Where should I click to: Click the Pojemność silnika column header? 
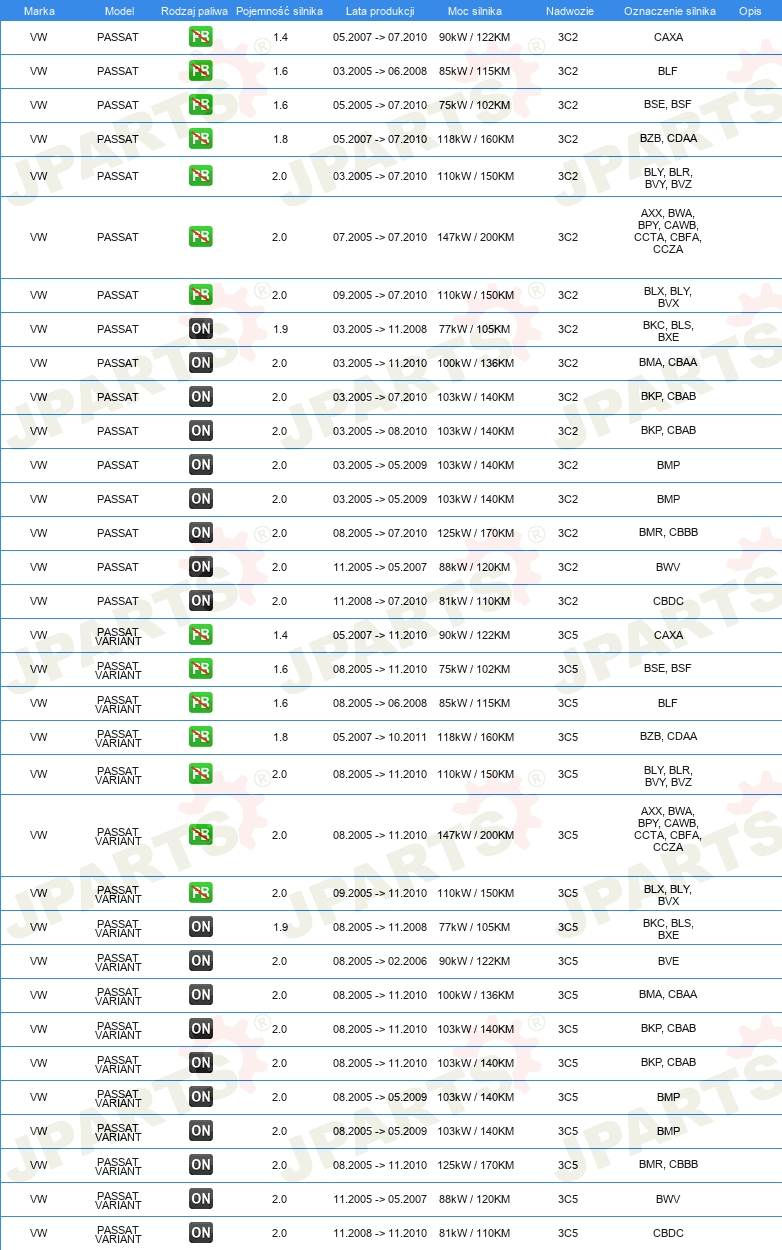point(279,10)
